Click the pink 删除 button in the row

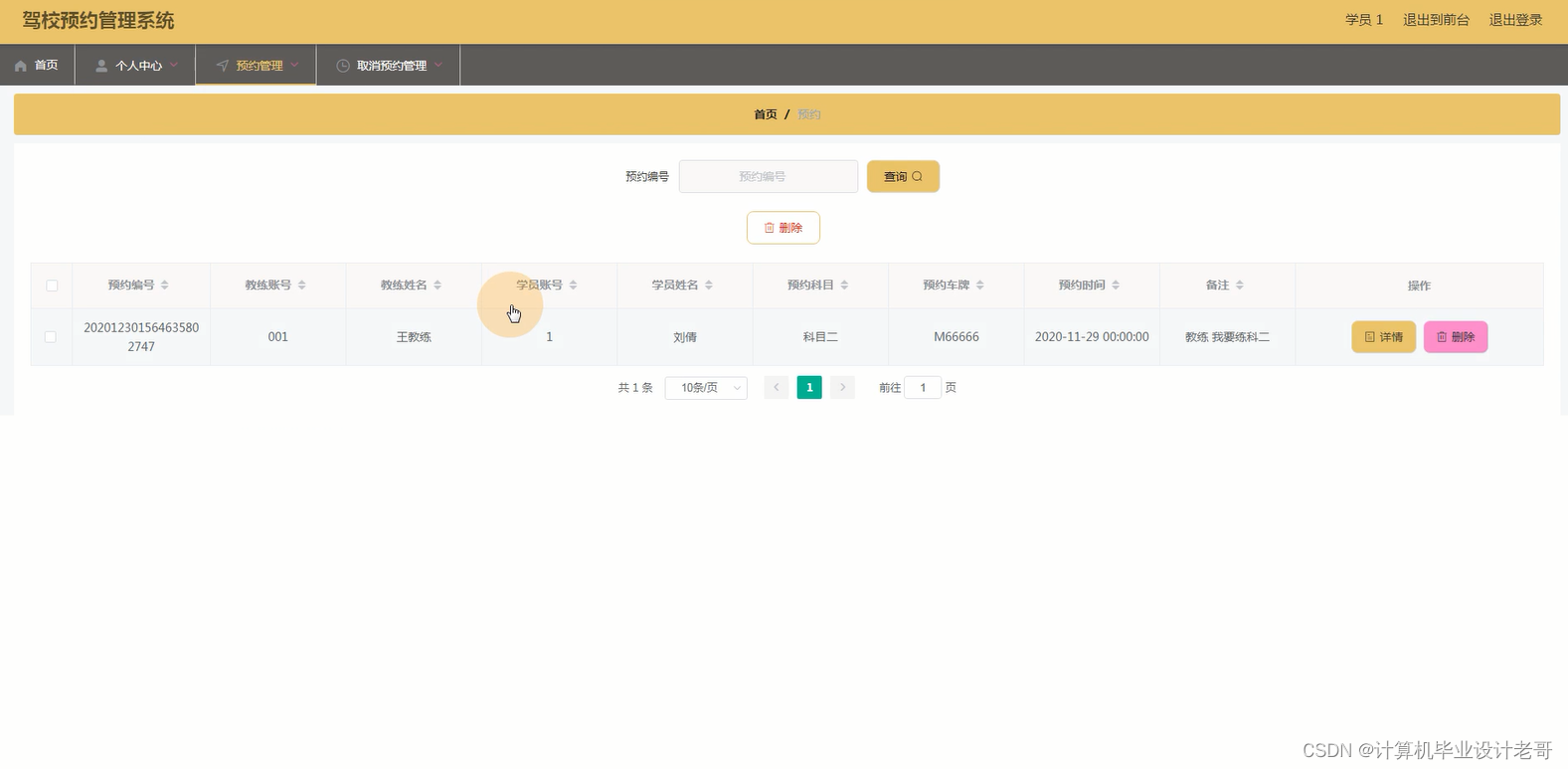1456,337
